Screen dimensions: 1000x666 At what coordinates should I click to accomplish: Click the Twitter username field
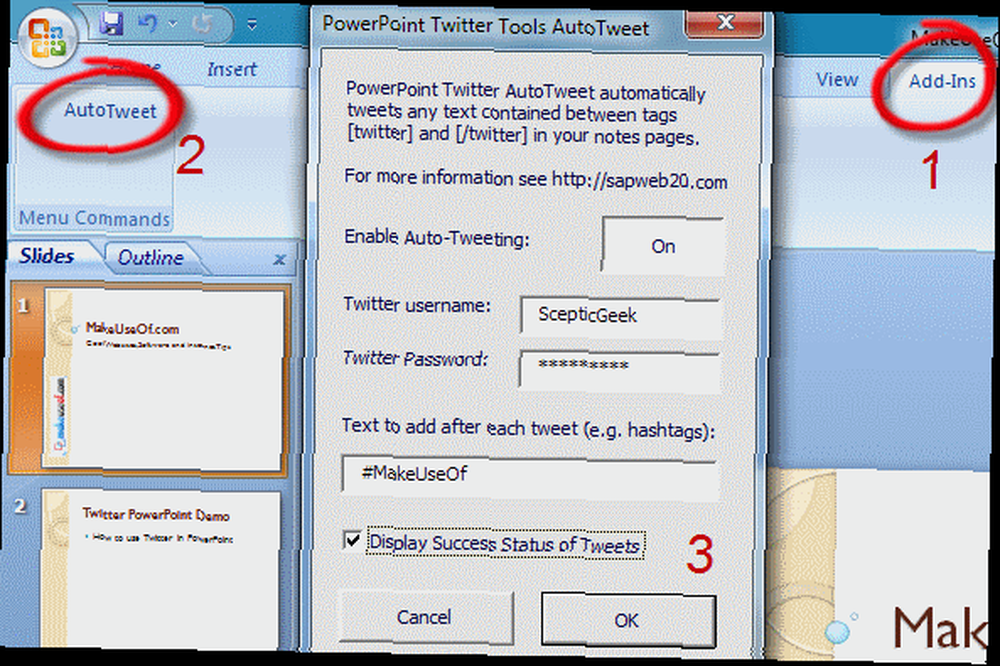(x=620, y=316)
